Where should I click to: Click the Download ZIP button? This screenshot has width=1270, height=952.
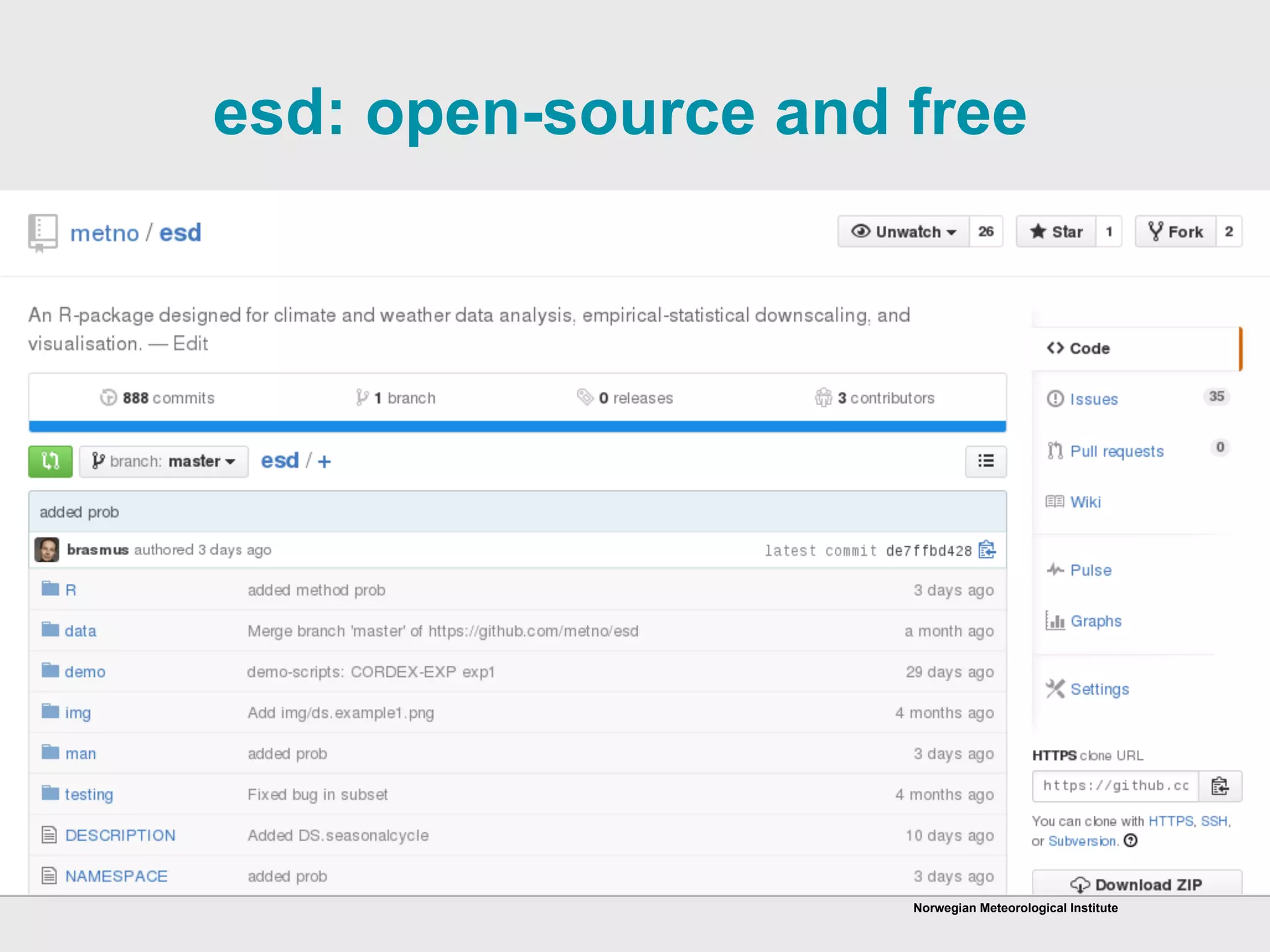click(x=1137, y=884)
